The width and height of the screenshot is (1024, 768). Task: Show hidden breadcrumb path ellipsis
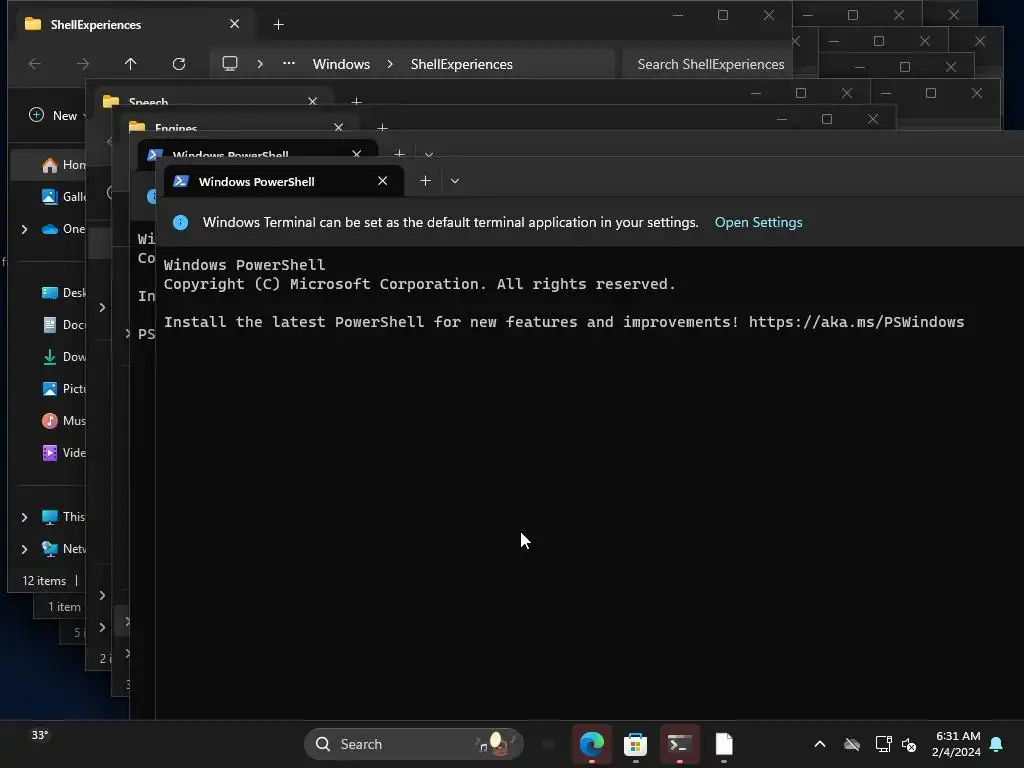coord(289,63)
